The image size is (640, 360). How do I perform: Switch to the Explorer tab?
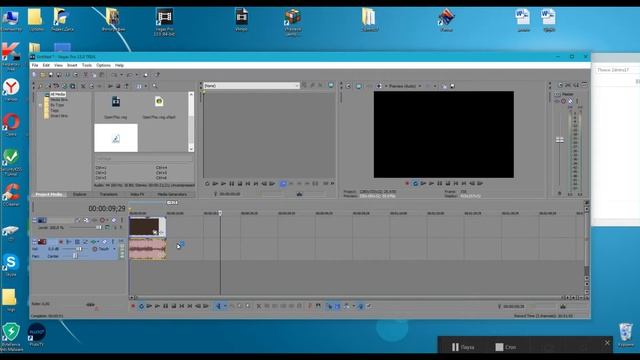pyautogui.click(x=80, y=194)
